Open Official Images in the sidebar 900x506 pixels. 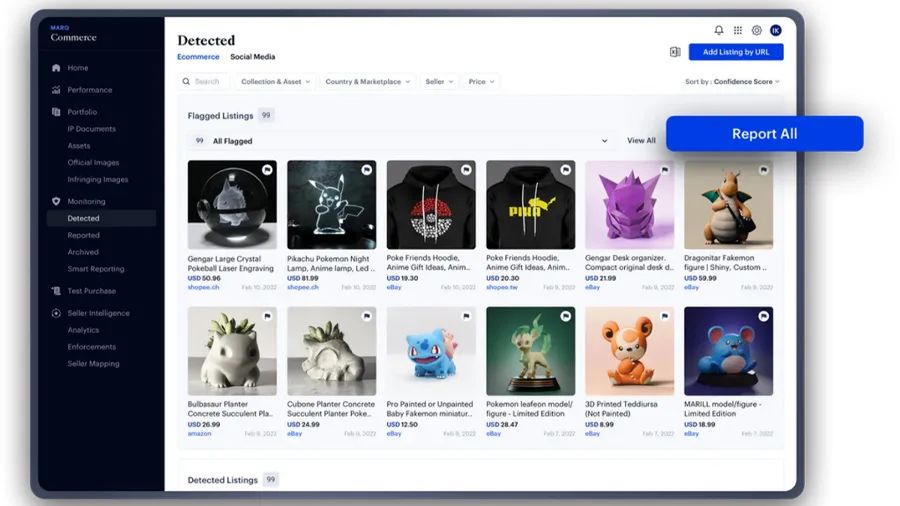coord(93,162)
